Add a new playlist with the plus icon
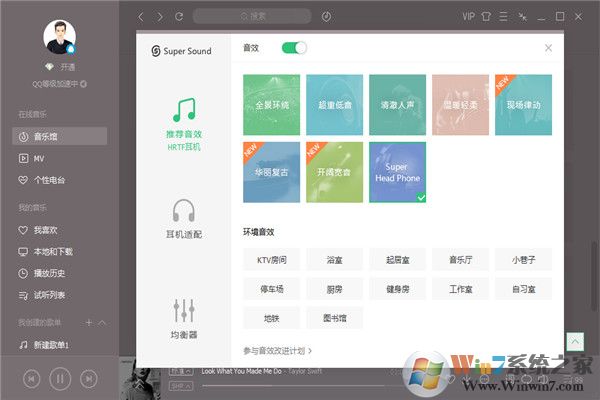 tap(88, 322)
